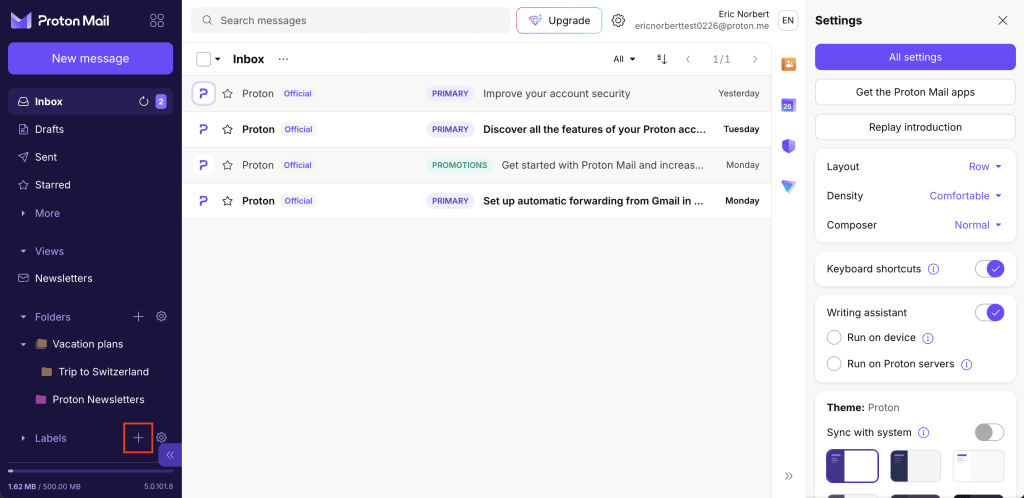Star the 'Discover all the features' email
Screen dimensions: 1024x498
click(227, 129)
